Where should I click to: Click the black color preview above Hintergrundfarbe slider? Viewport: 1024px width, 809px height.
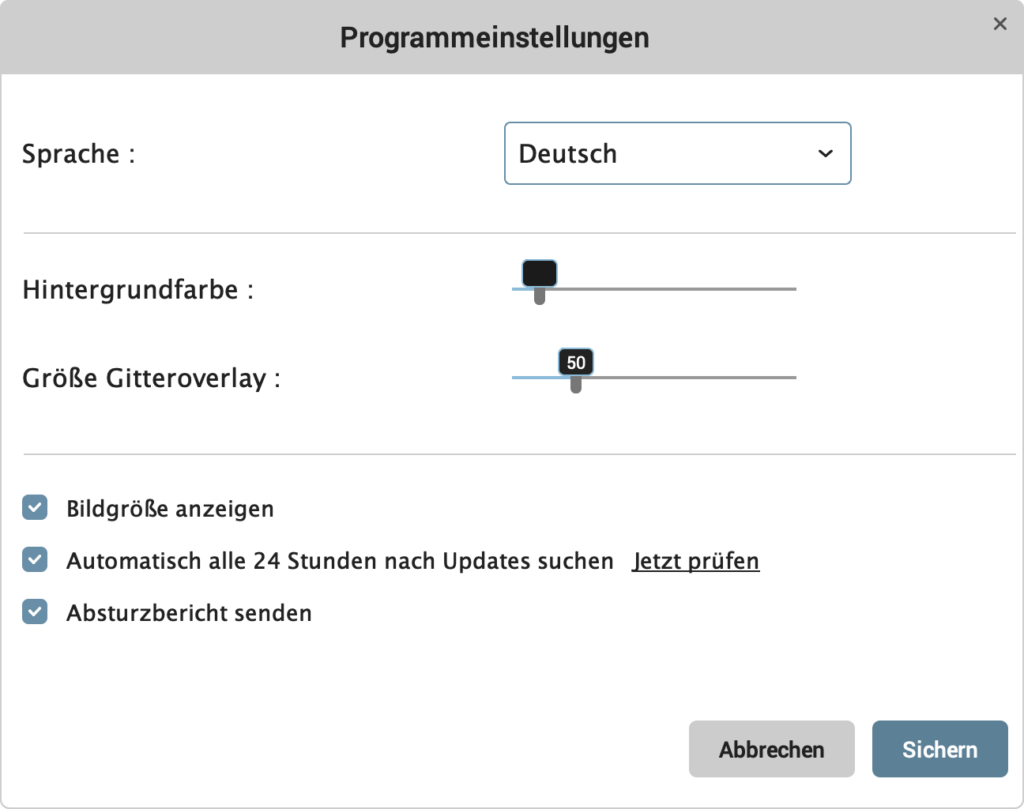click(539, 273)
